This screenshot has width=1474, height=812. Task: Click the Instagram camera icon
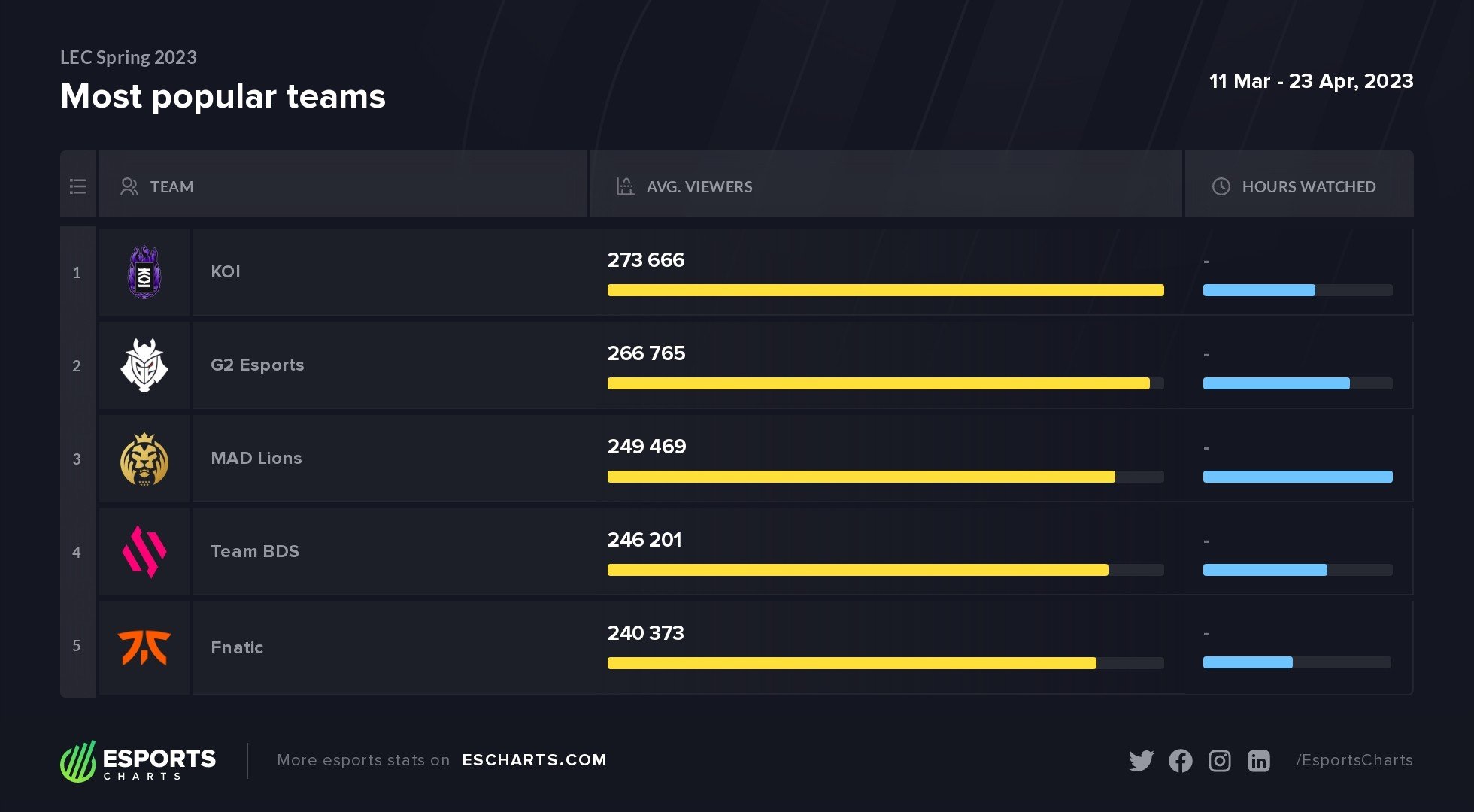click(x=1219, y=761)
